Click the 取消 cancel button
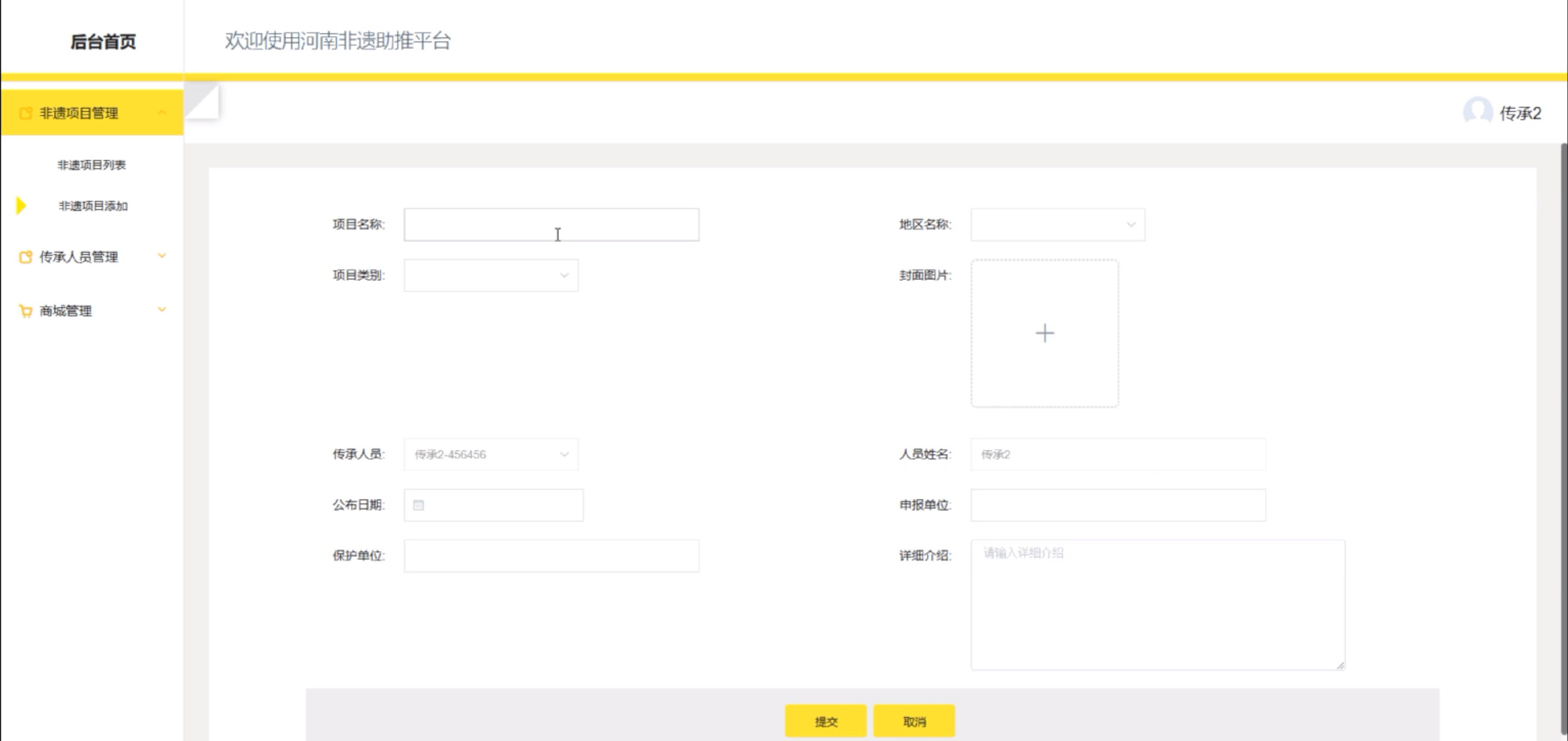Screen dimensions: 1568x741 coord(913,721)
